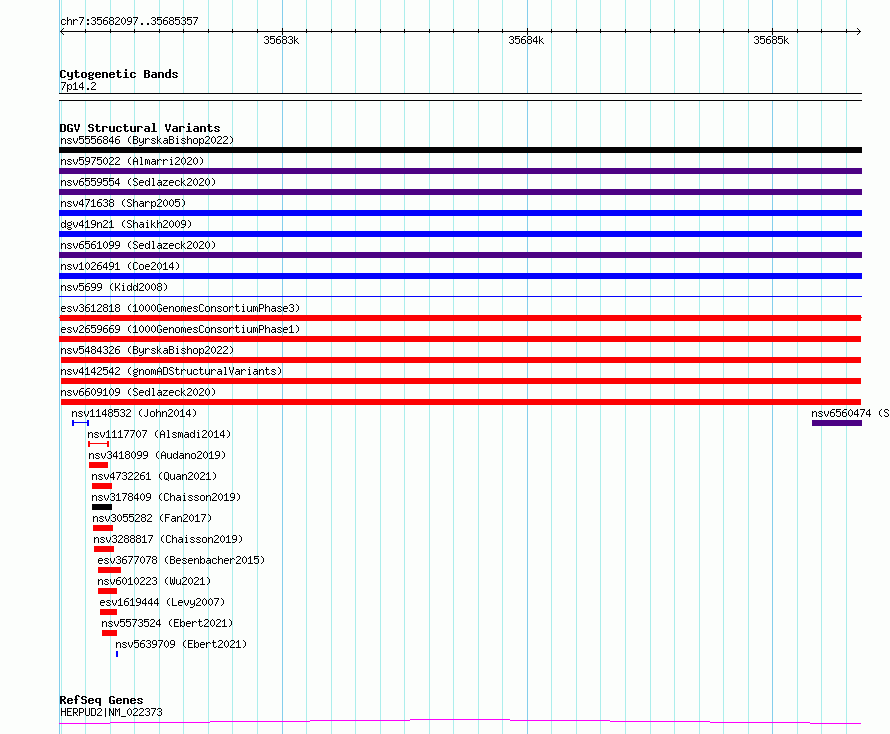Click the nsv3418099 (Audano2019) red block
The image size is (890, 734).
99,465
